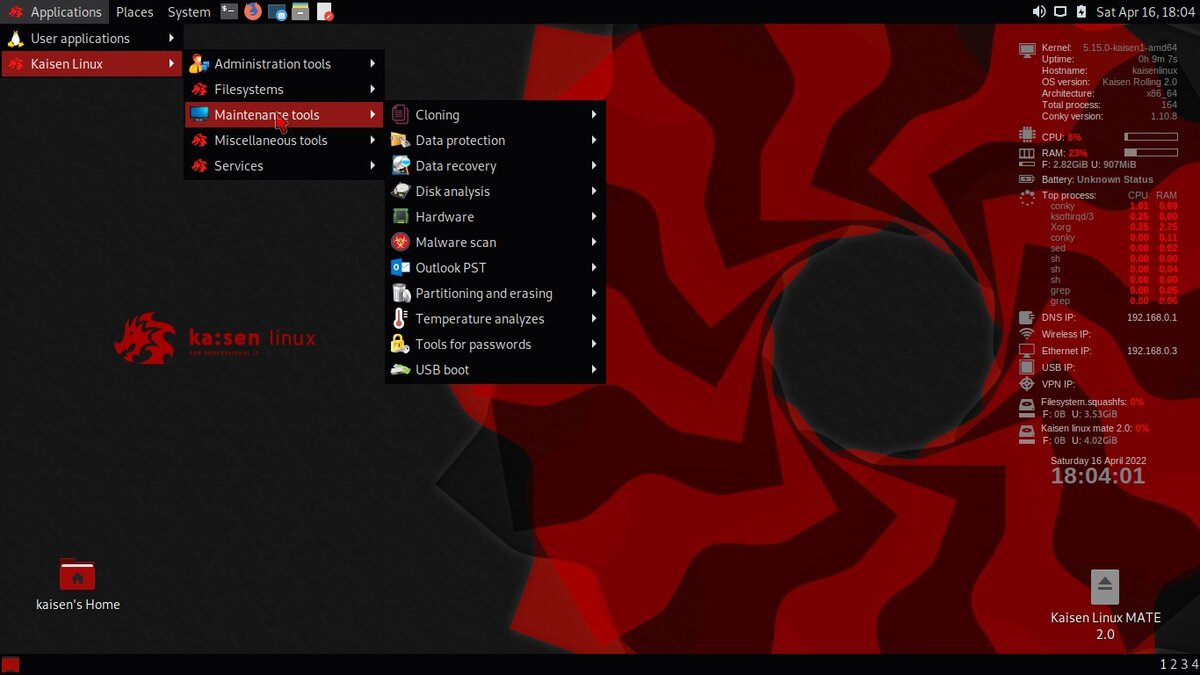Switch to workspace 4
This screenshot has height=675, width=1200.
click(x=1194, y=664)
